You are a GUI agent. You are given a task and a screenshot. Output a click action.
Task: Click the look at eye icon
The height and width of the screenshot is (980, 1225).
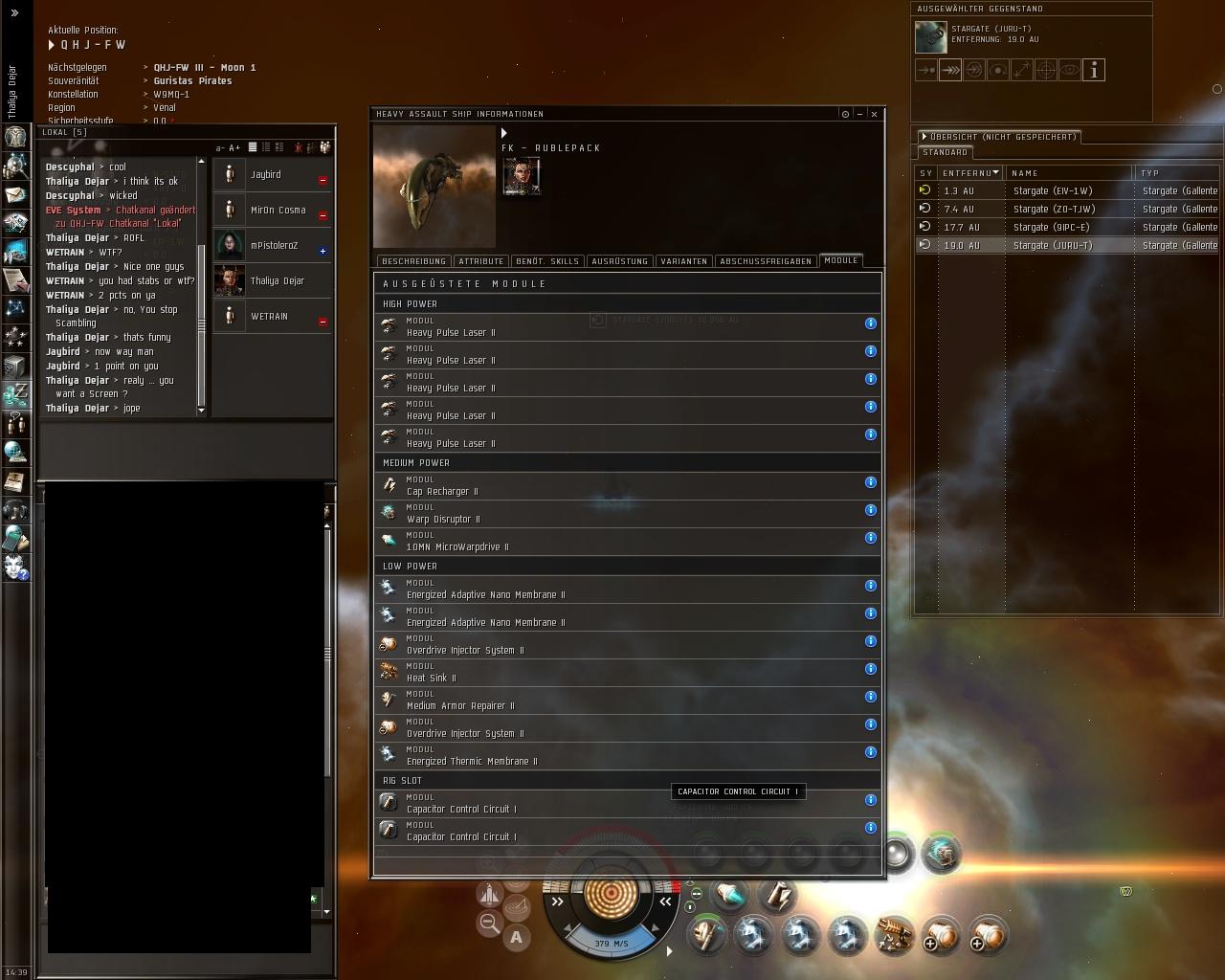pos(1070,70)
